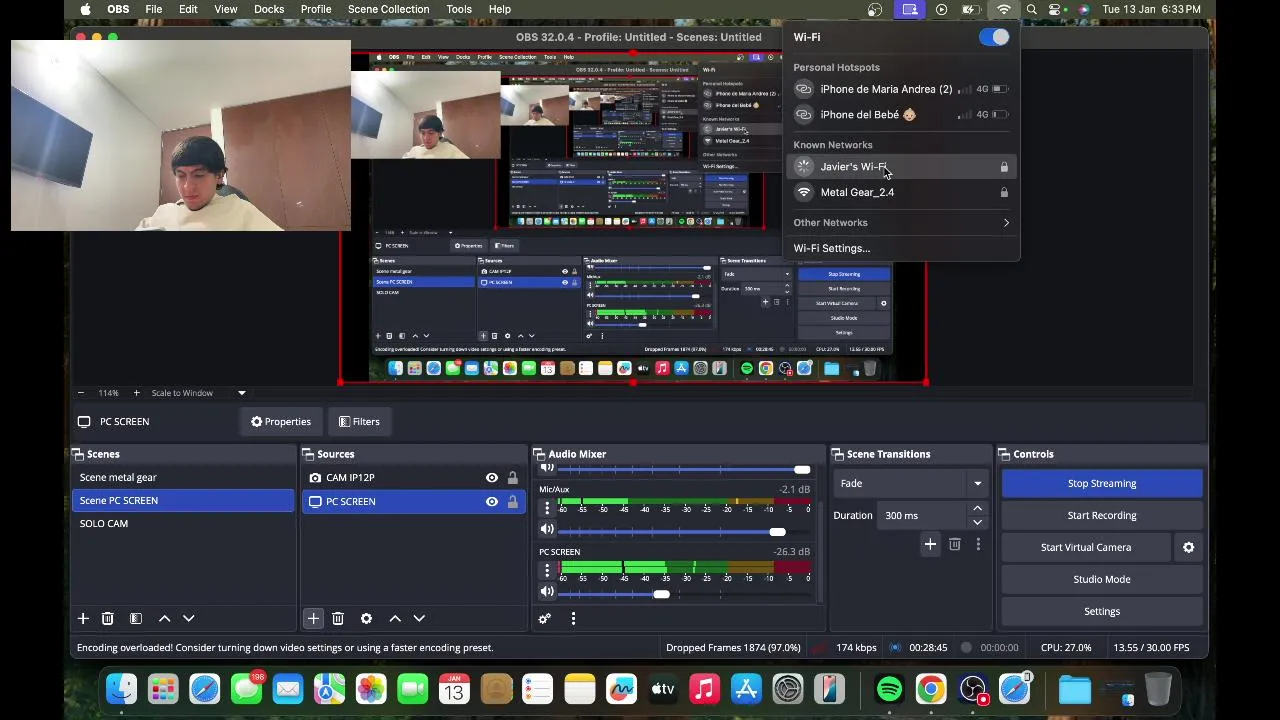1280x720 pixels.
Task: Open advanced audio properties gears icon
Action: 545,619
